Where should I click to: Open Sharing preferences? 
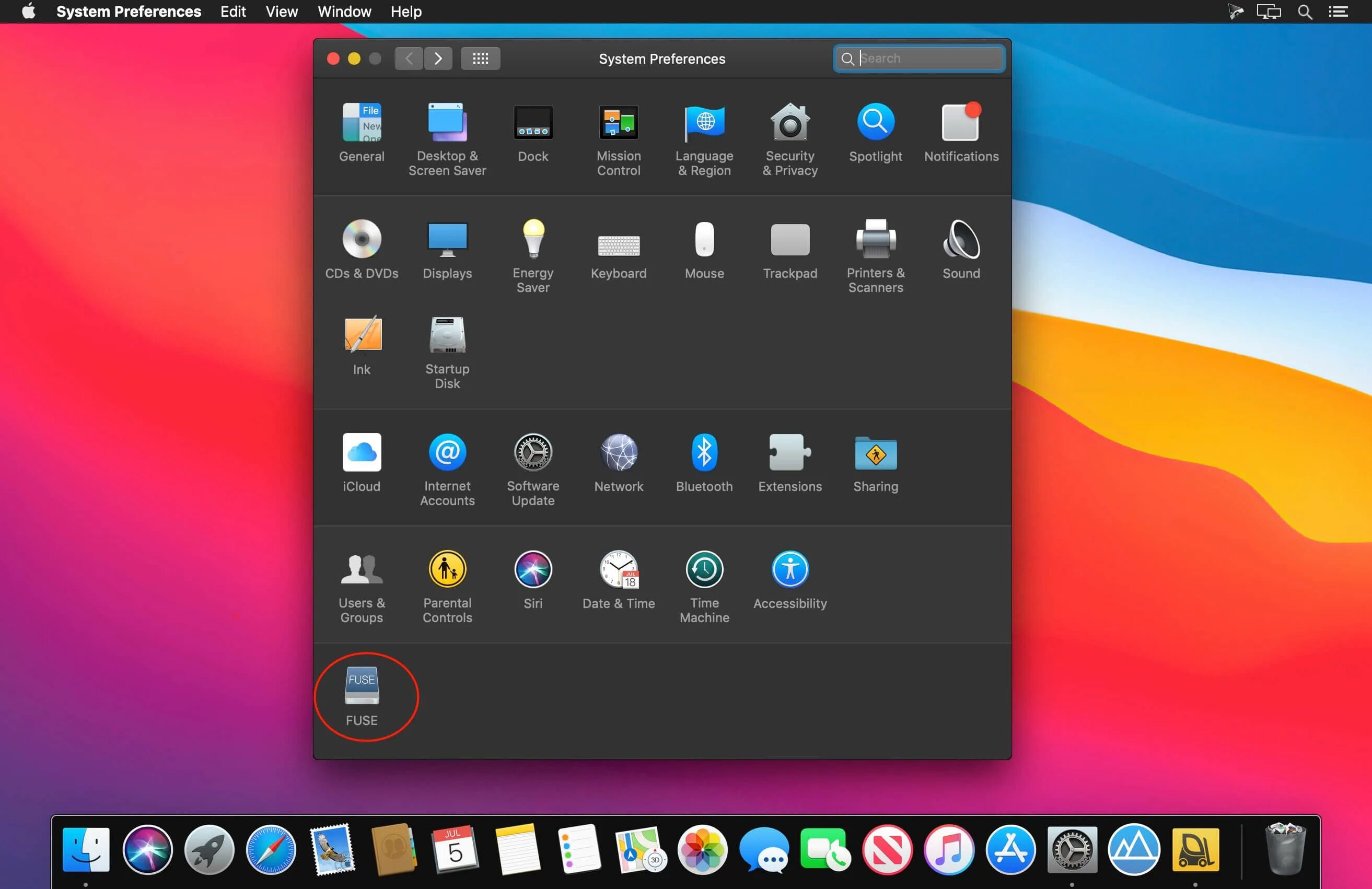[x=875, y=453]
